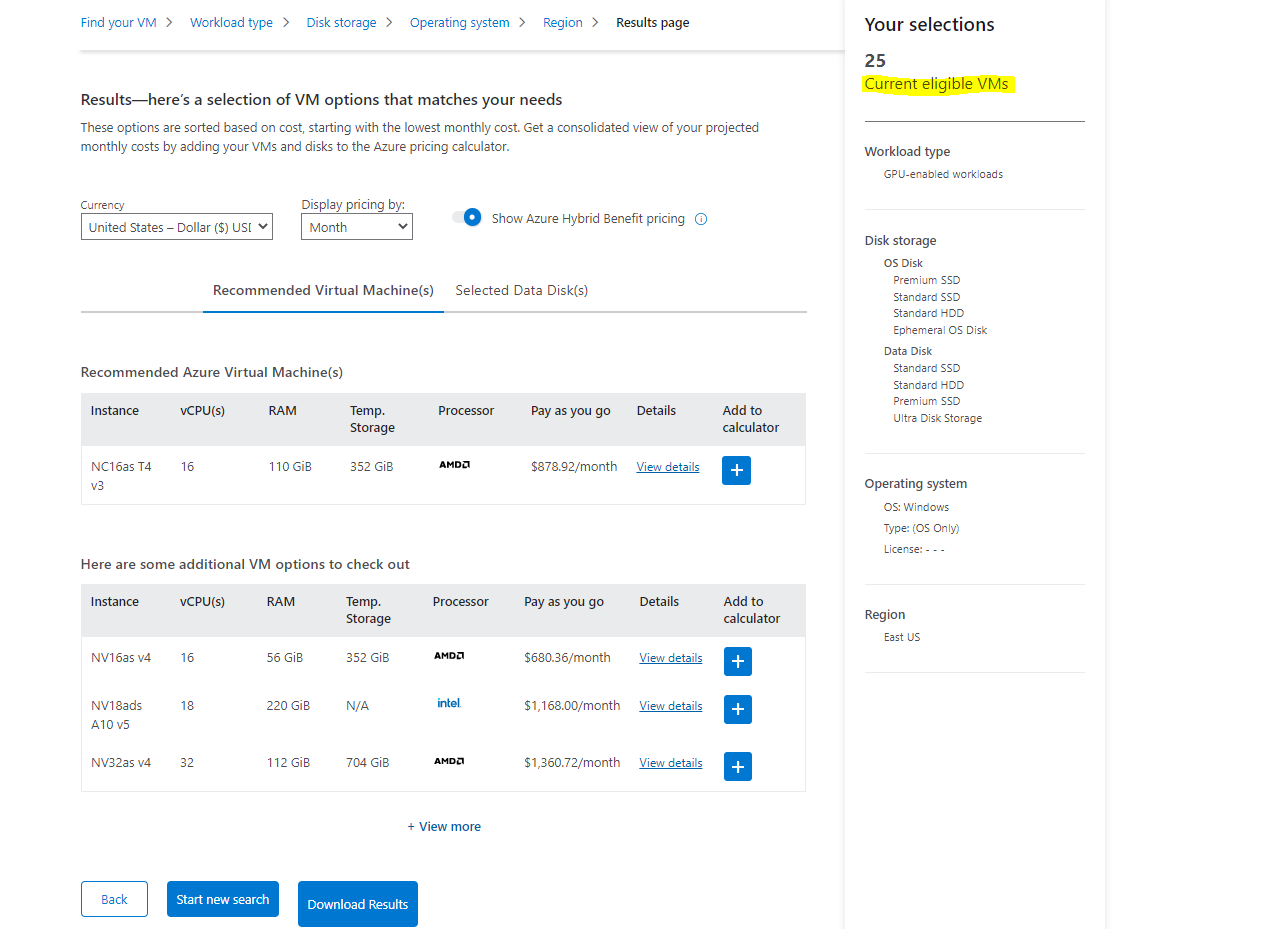
Task: Click AMD logo in NV32as v4 row
Action: click(449, 761)
